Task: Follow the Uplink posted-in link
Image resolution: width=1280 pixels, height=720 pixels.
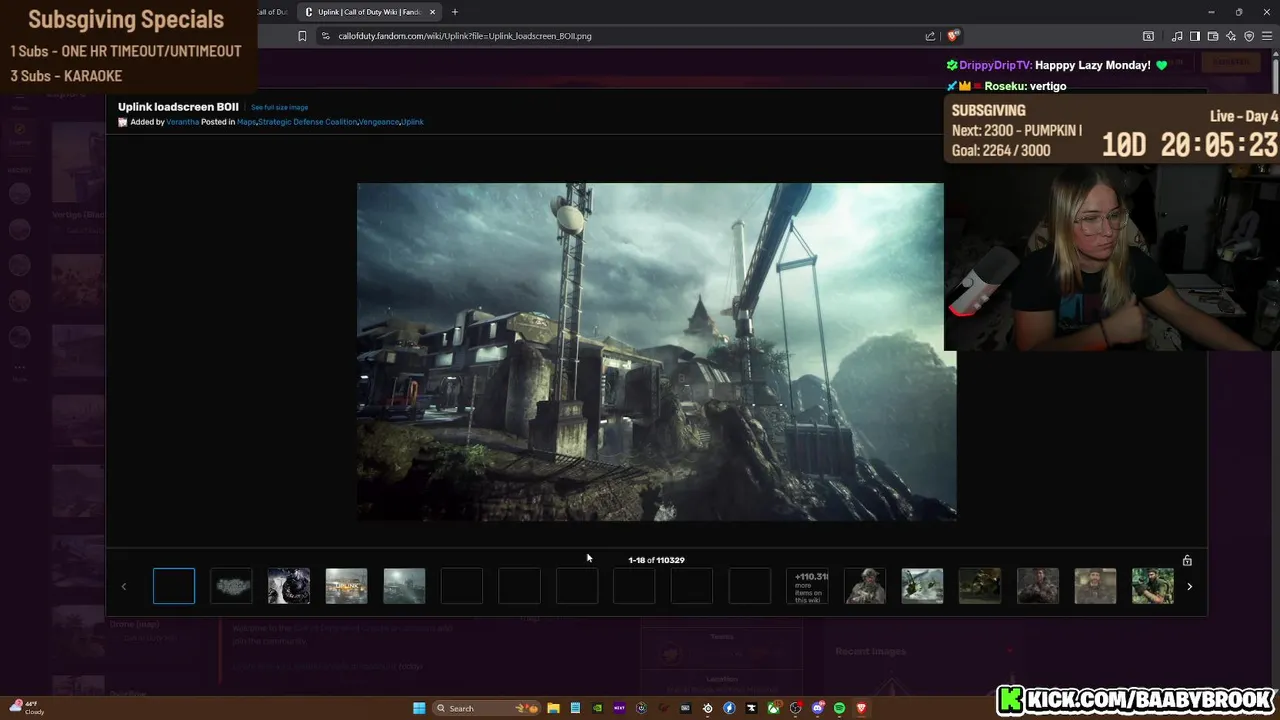Action: [x=412, y=122]
